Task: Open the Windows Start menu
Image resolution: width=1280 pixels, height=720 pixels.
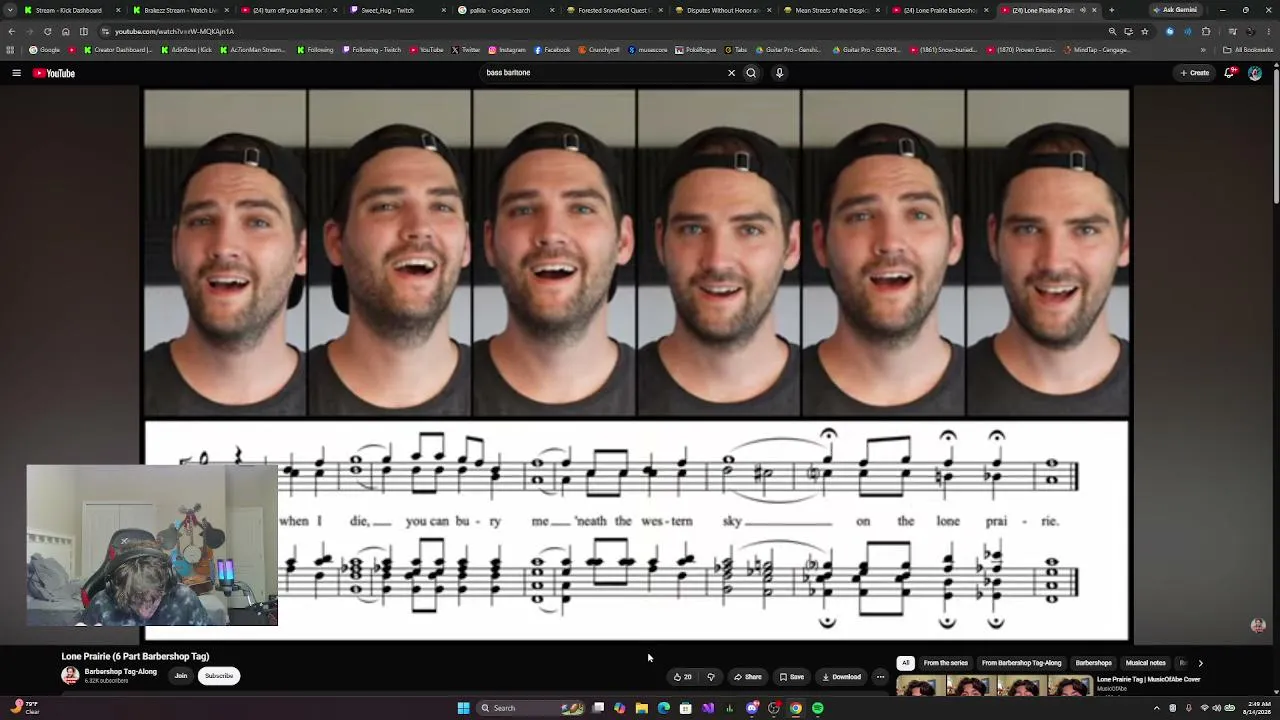Action: point(463,708)
